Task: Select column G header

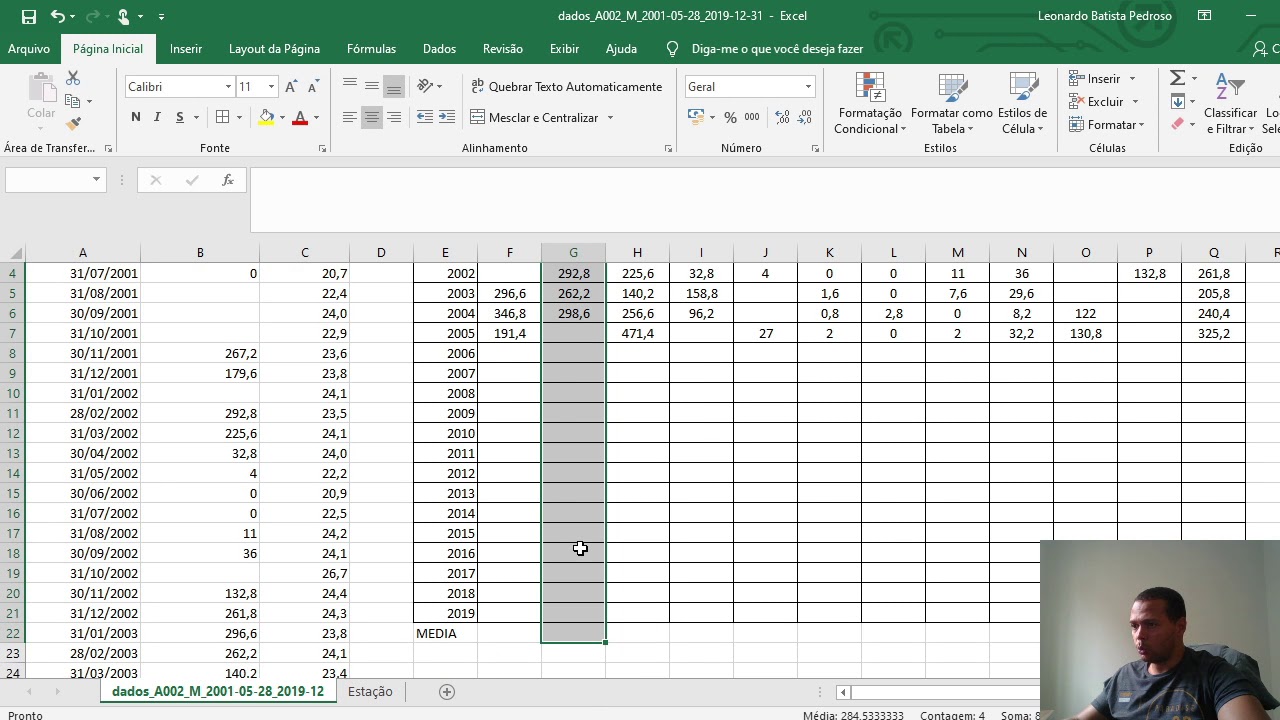Action: tap(573, 253)
